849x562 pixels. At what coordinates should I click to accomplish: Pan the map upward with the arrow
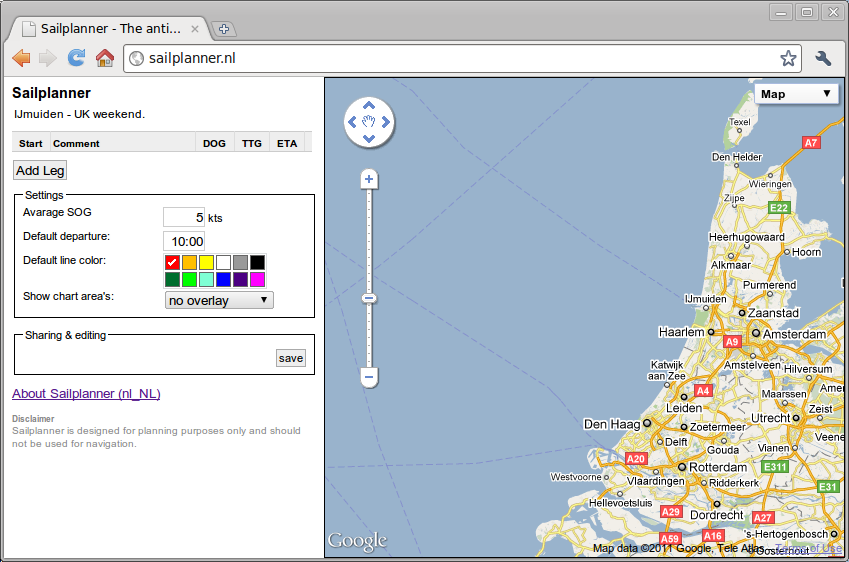(369, 105)
